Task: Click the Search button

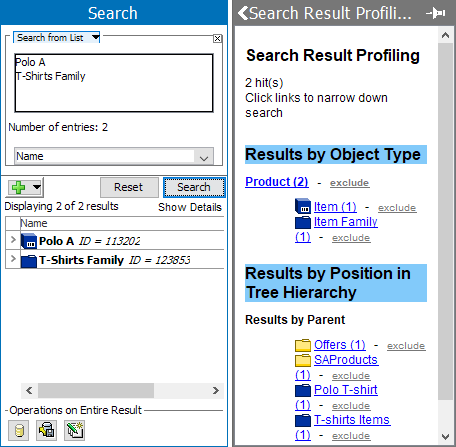Action: 194,187
